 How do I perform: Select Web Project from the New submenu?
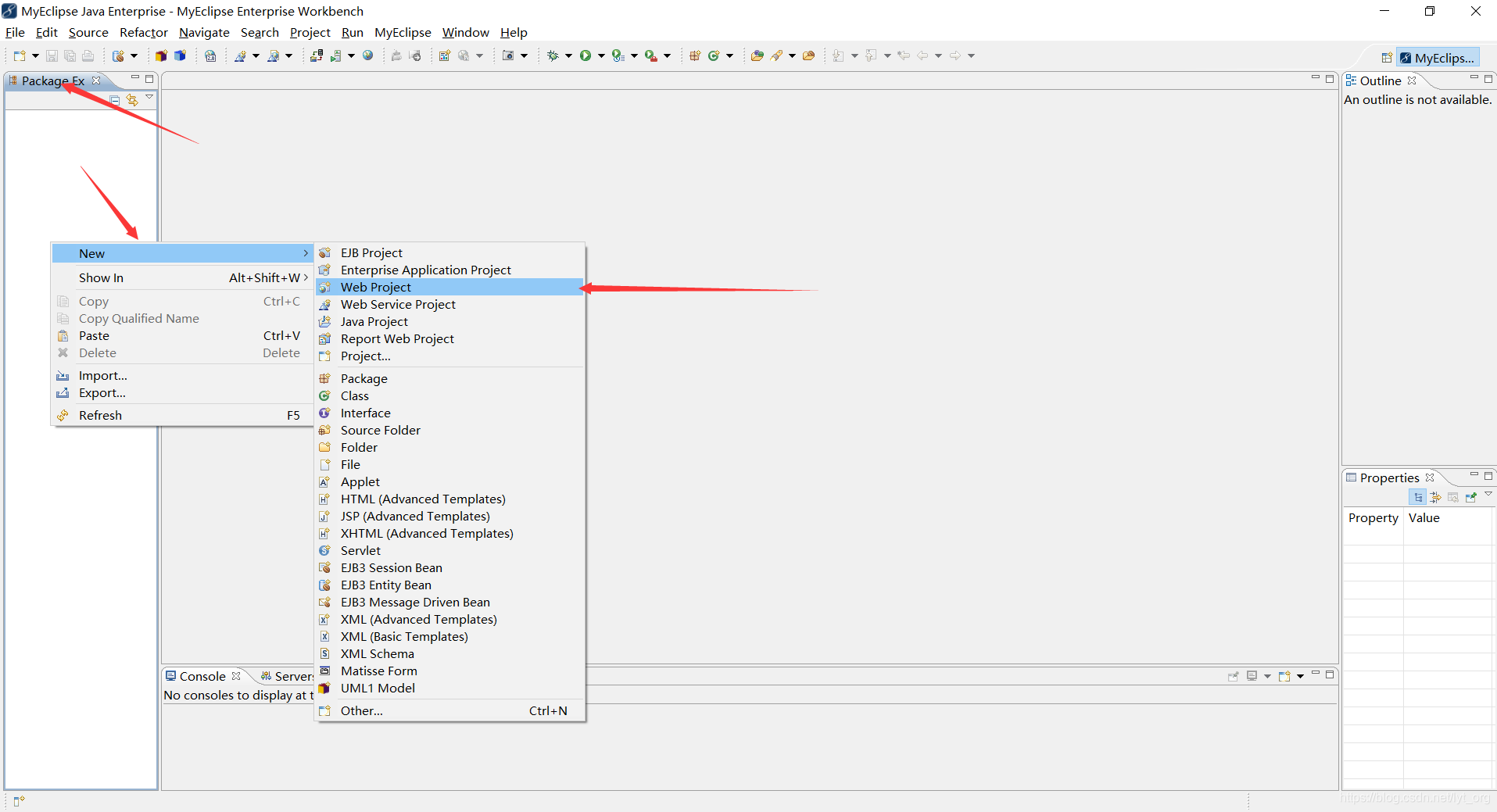[x=449, y=287]
